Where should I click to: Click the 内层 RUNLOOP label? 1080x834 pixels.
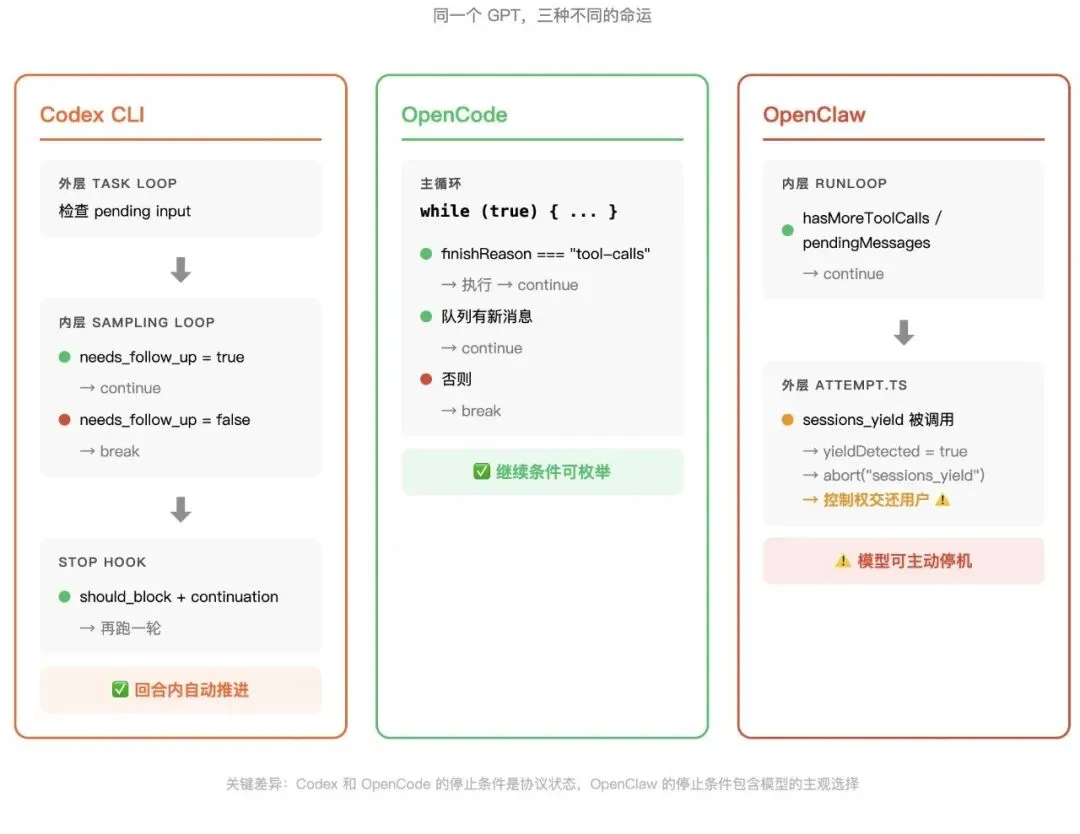834,183
